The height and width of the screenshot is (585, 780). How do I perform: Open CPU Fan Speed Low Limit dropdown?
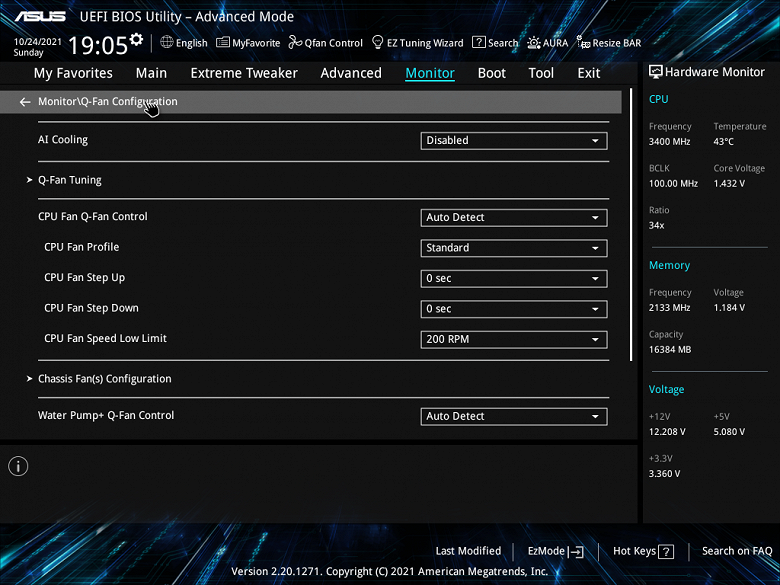[x=514, y=339]
